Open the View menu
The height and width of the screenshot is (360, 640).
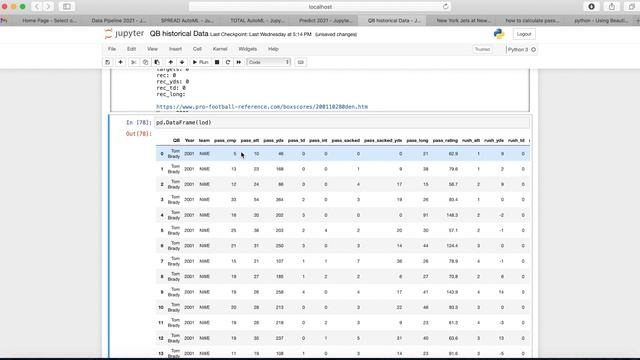click(152, 49)
